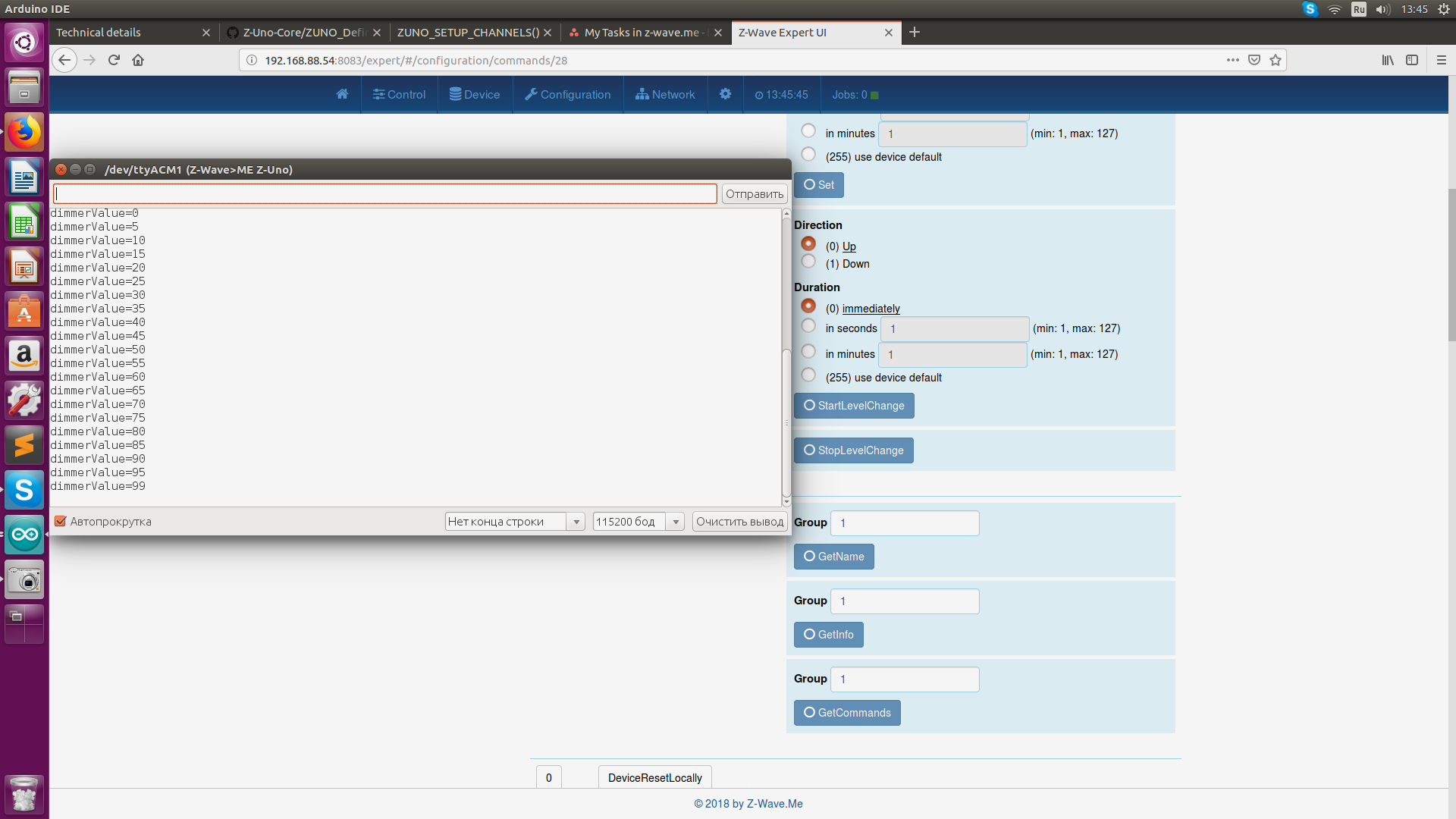
Task: Open the 115200 бод baud rate dropdown
Action: tap(639, 522)
